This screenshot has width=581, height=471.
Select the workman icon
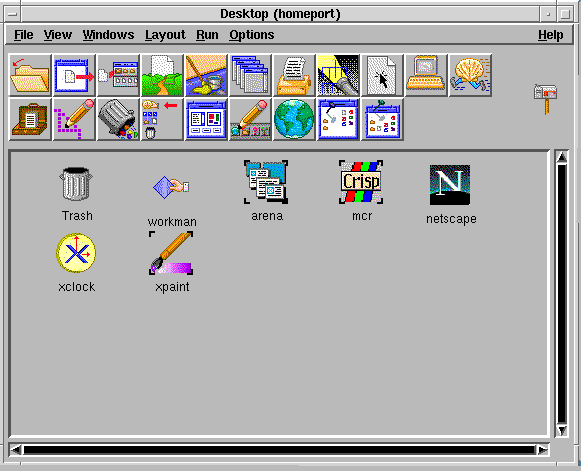[x=171, y=187]
